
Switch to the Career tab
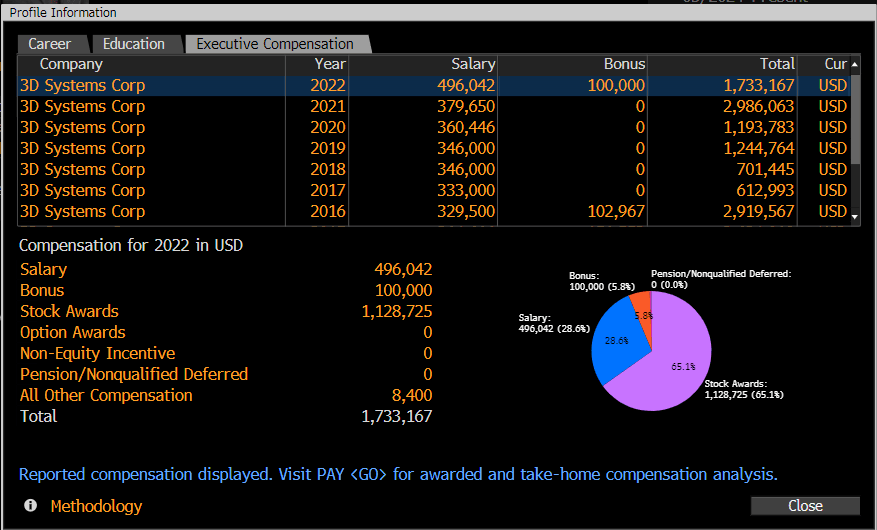click(52, 44)
